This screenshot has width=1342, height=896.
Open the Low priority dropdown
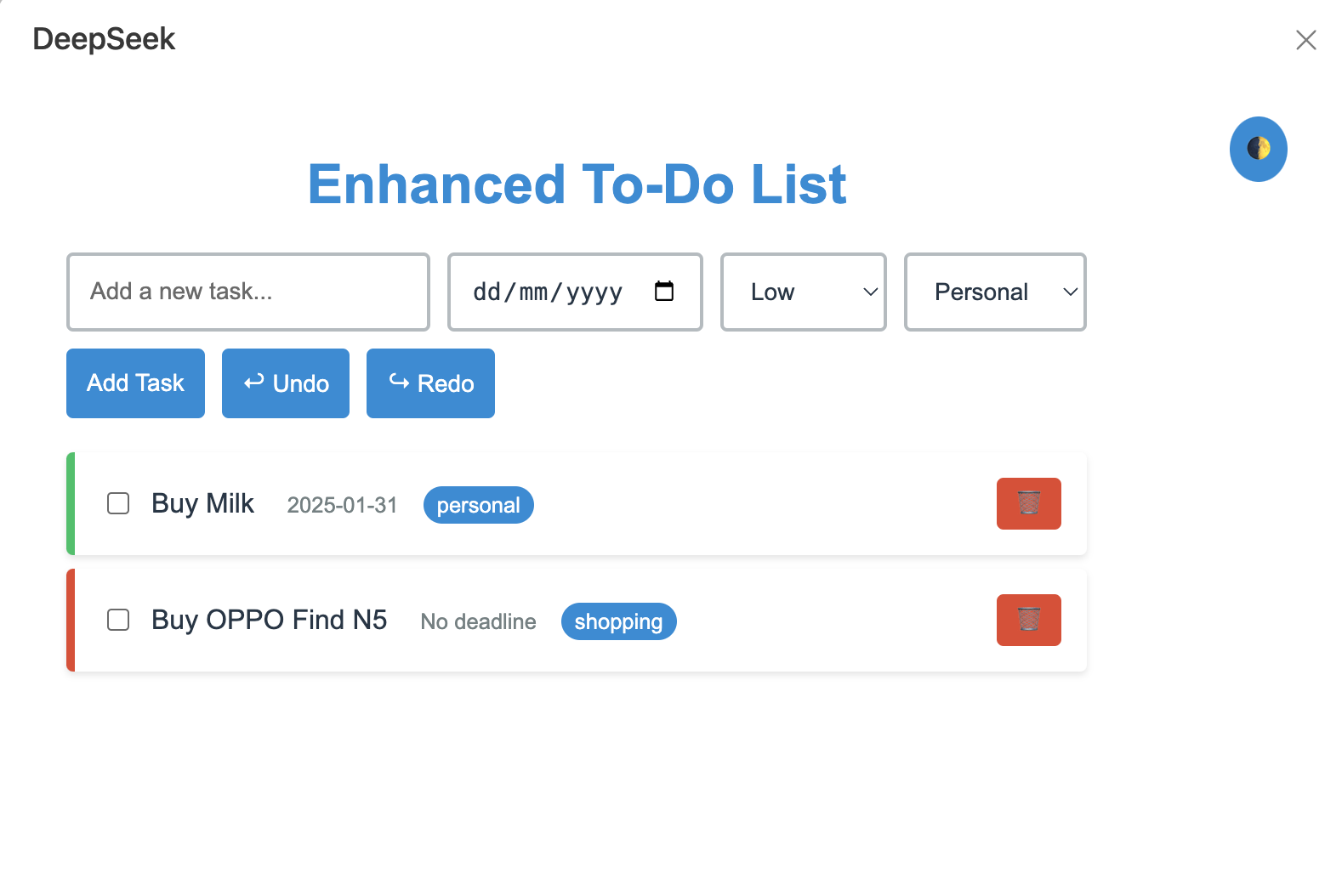pos(804,292)
